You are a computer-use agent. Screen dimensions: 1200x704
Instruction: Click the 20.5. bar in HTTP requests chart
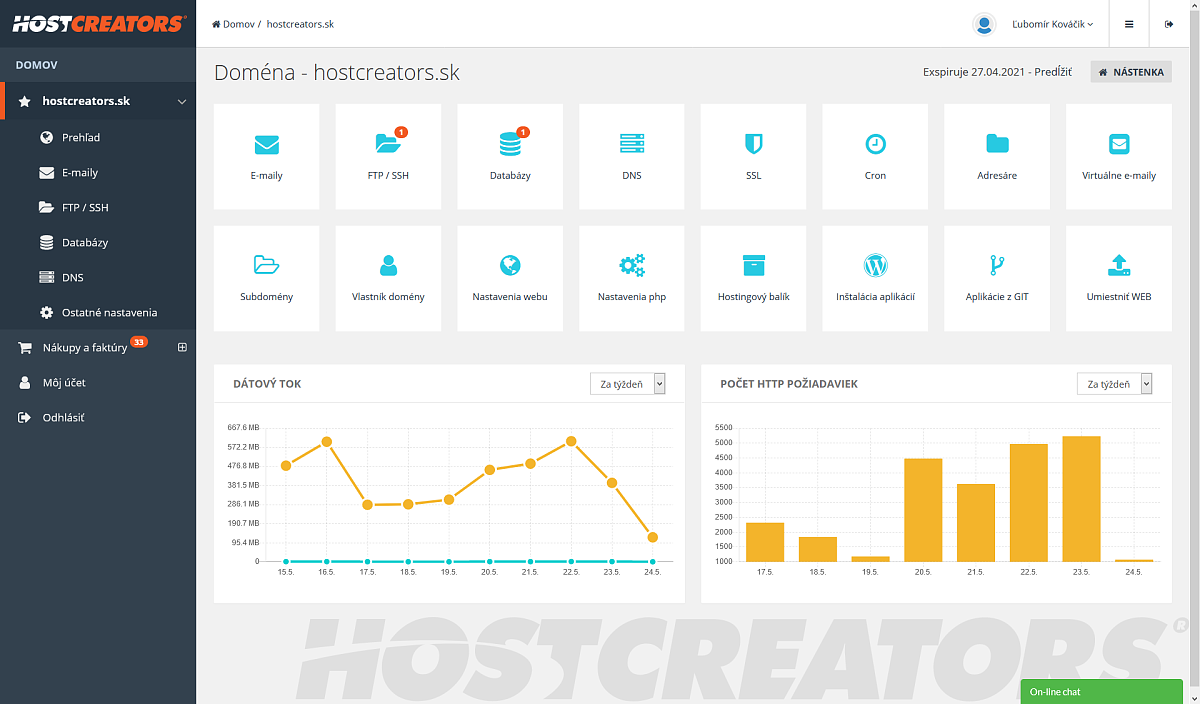(923, 510)
